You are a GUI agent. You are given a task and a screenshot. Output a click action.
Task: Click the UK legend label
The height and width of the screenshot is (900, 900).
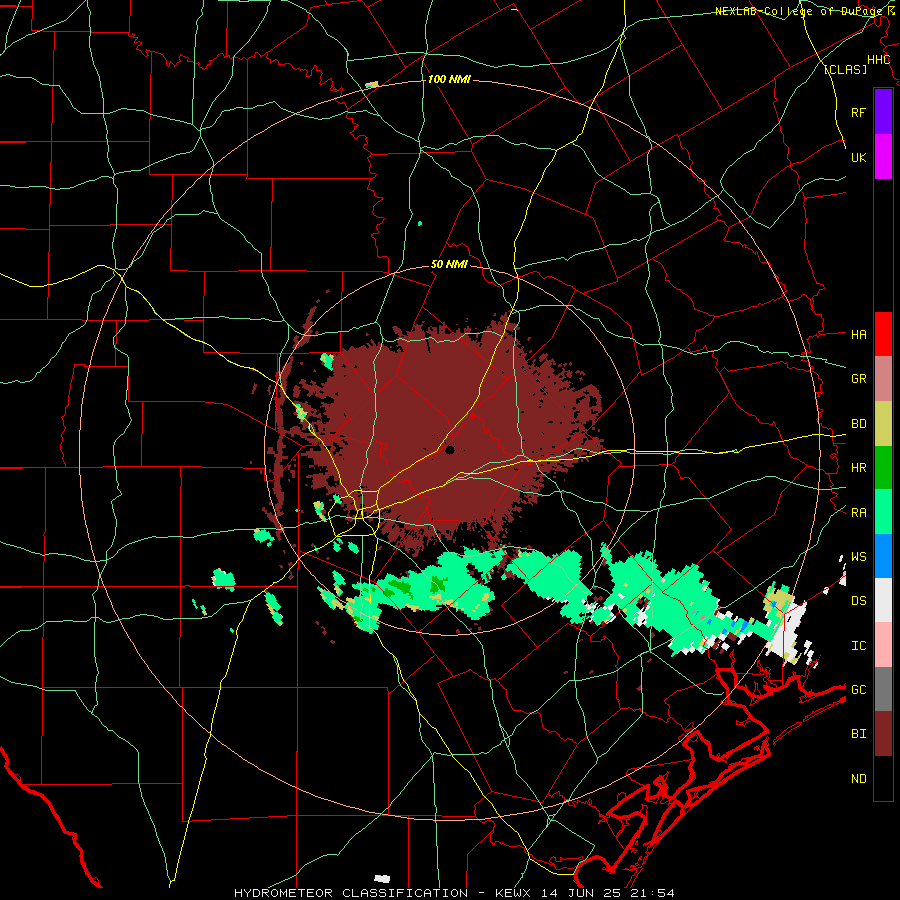click(x=858, y=157)
